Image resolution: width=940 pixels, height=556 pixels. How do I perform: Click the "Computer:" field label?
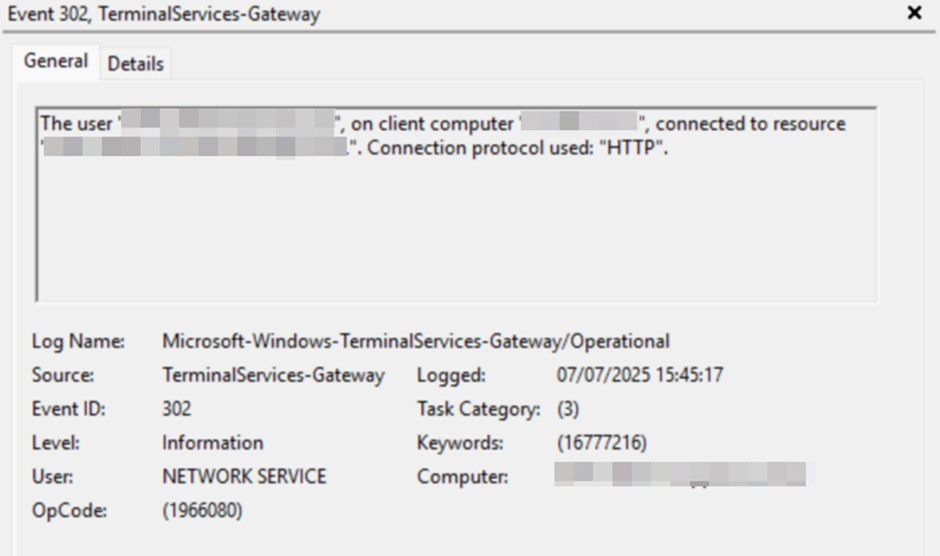pyautogui.click(x=462, y=476)
